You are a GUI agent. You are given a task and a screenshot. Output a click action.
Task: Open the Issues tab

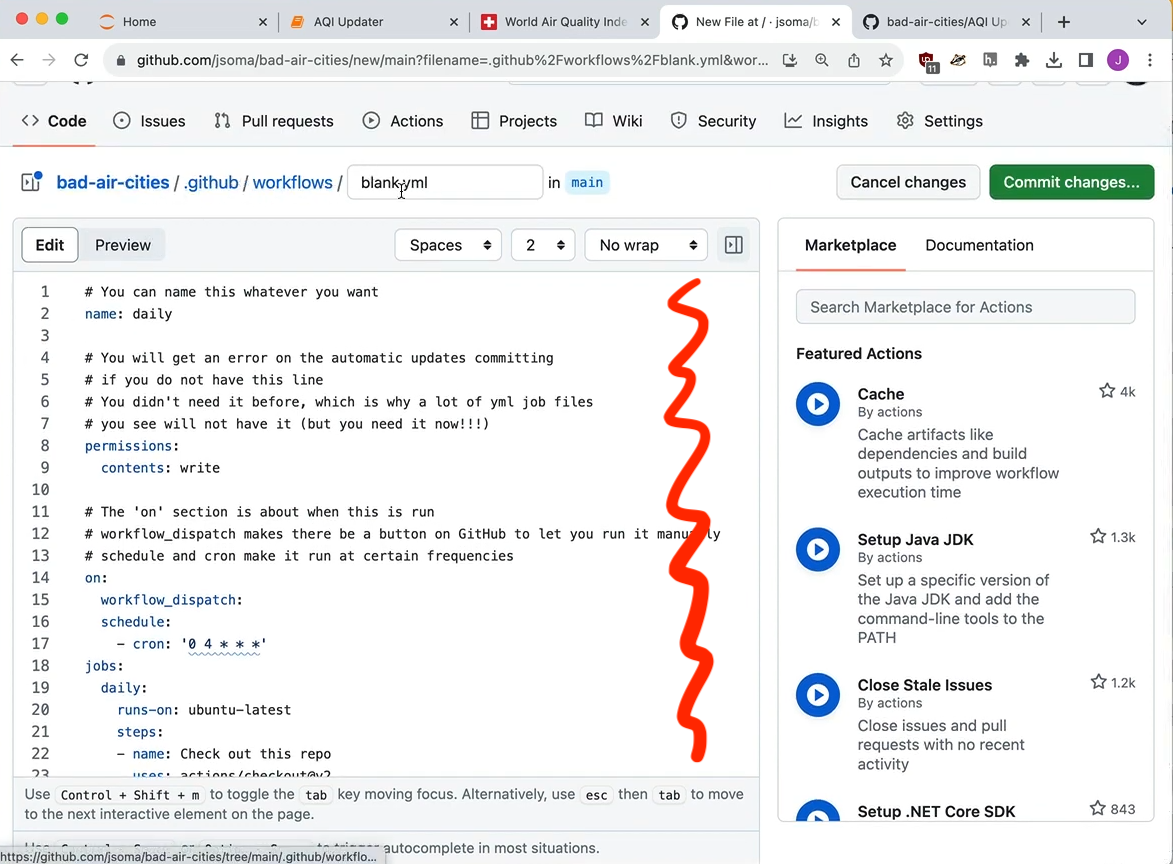point(149,121)
